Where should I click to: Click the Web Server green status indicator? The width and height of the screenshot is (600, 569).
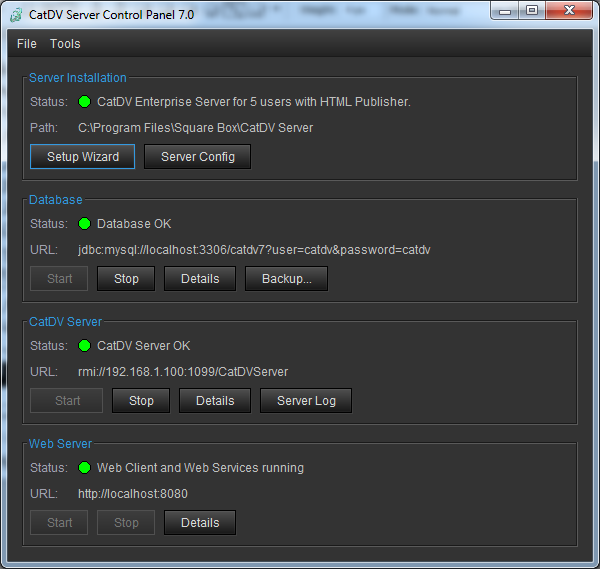point(85,468)
